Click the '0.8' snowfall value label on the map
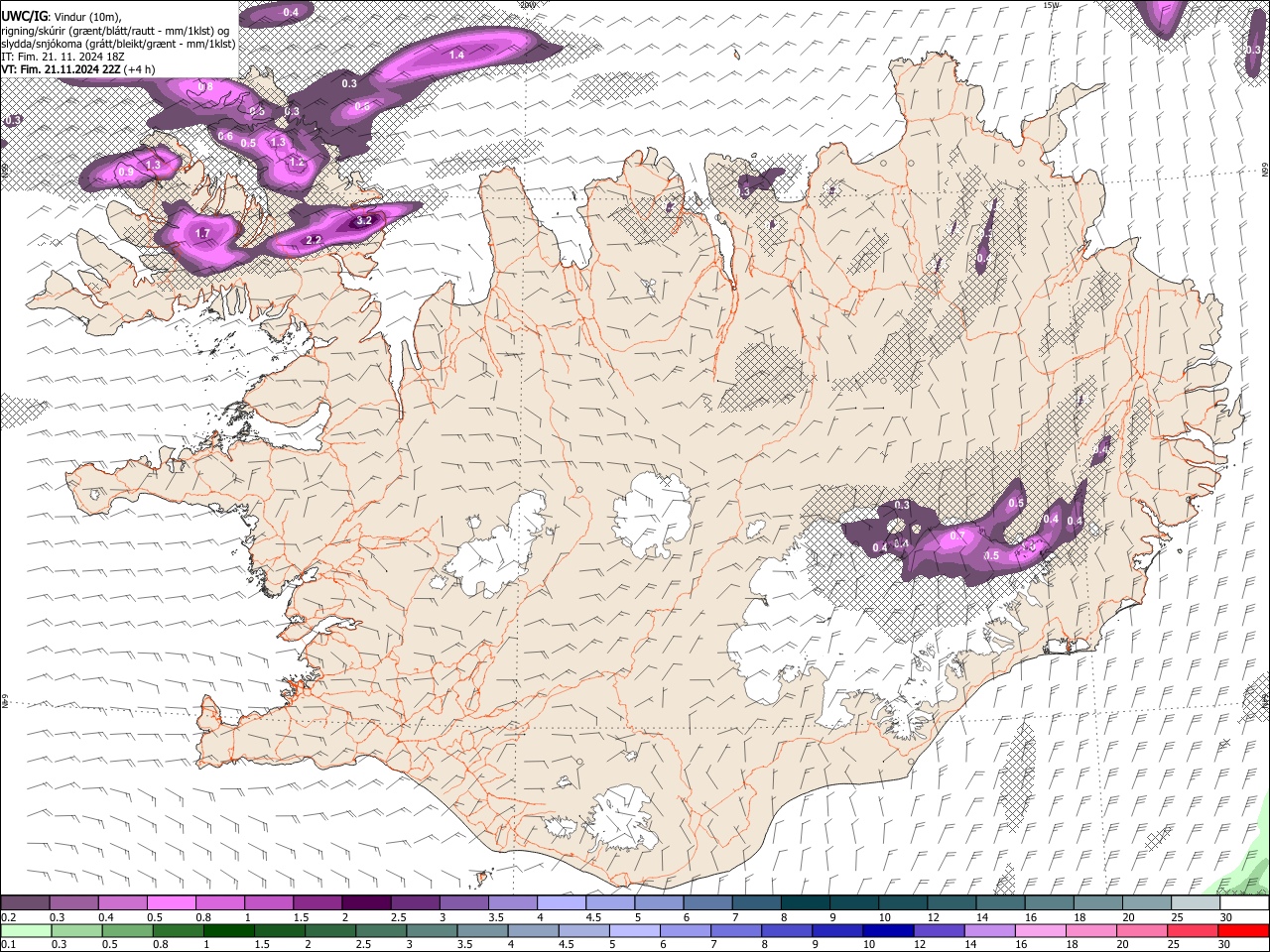Viewport: 1270px width, 952px height. pyautogui.click(x=205, y=87)
